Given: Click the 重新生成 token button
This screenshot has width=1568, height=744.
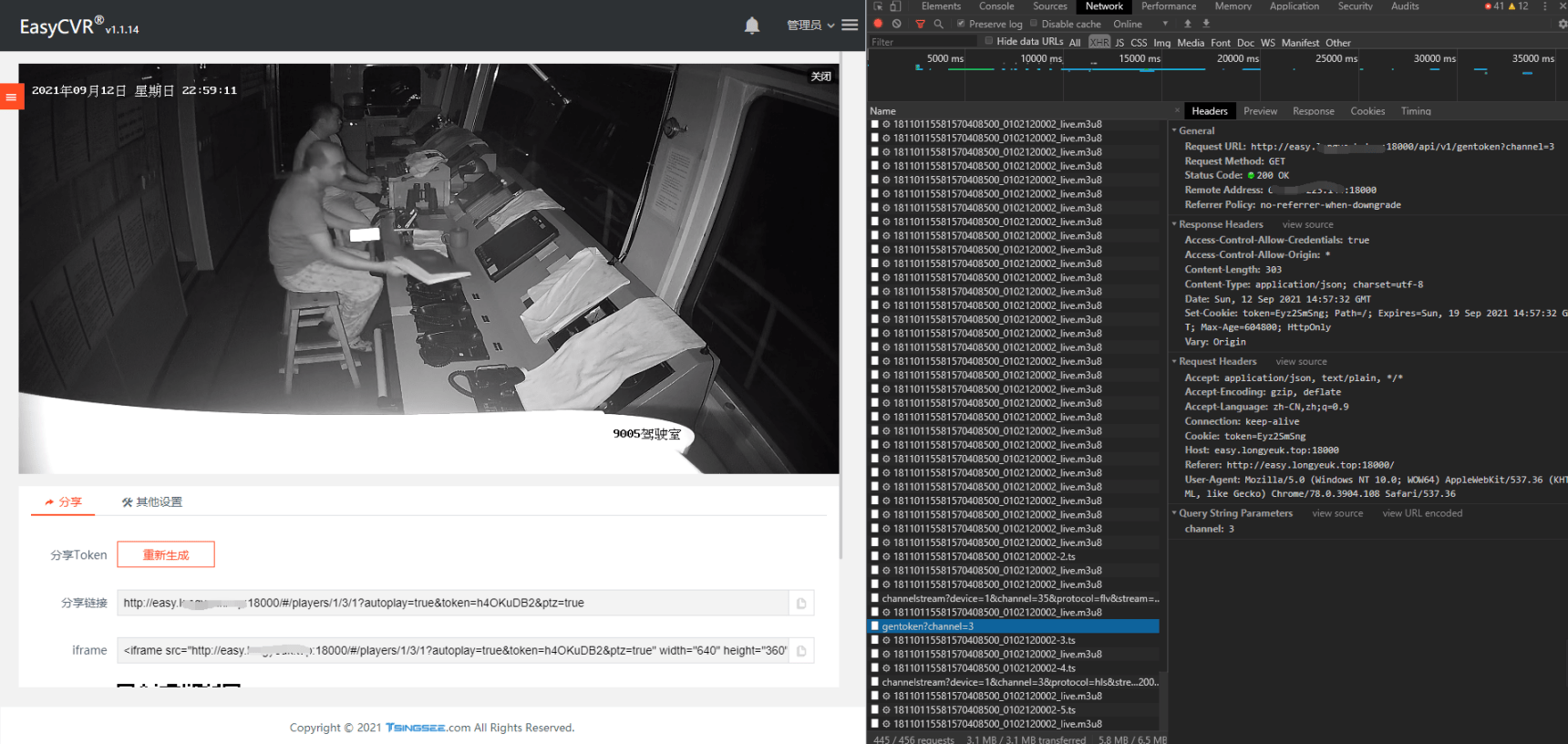Looking at the screenshot, I should (166, 555).
